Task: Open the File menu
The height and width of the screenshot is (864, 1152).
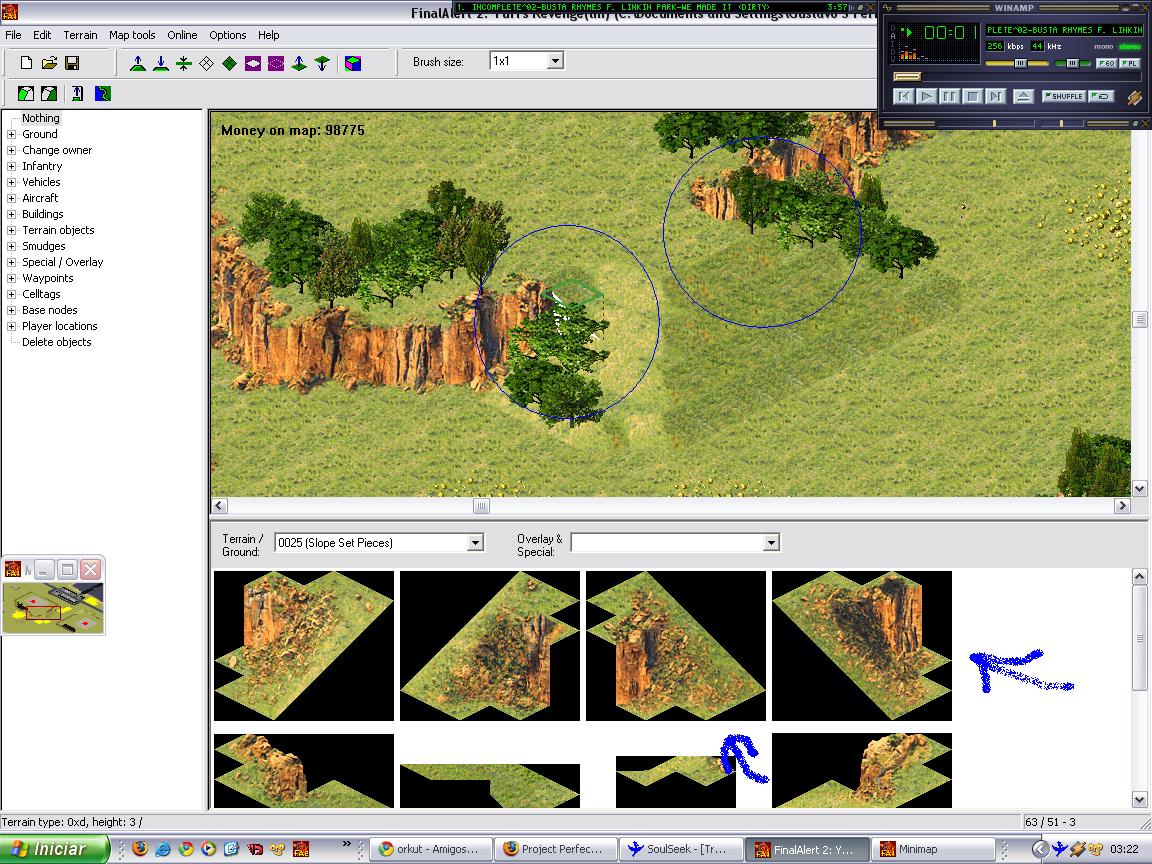Action: [13, 35]
